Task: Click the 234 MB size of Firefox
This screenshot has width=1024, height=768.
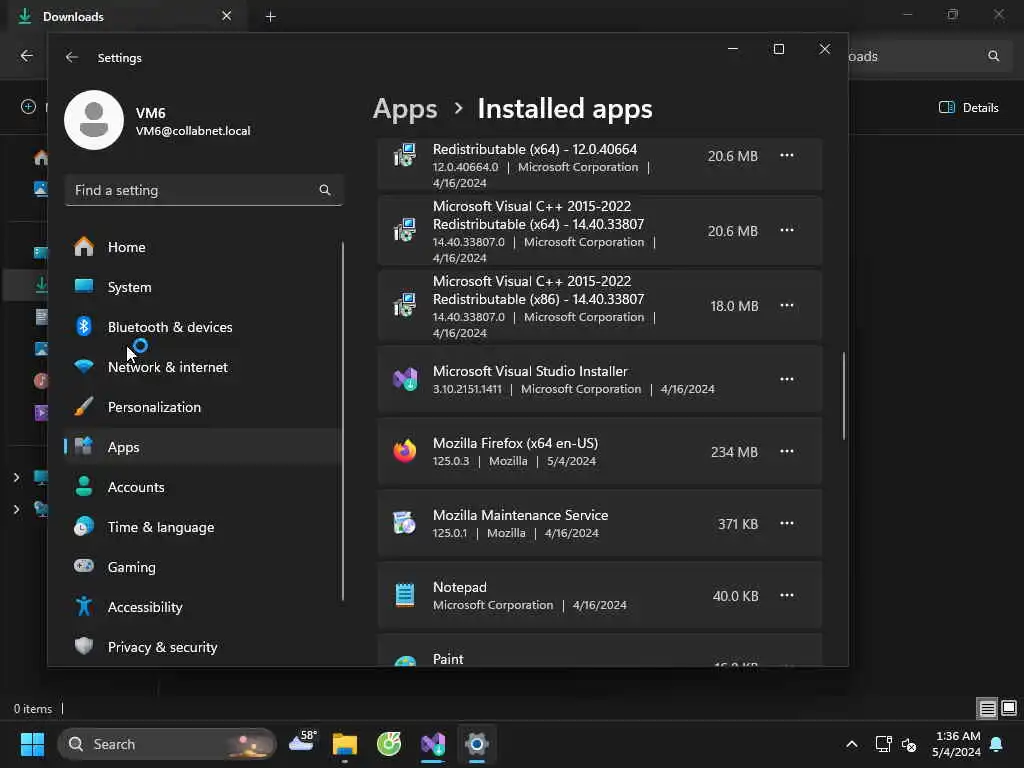Action: click(x=734, y=452)
